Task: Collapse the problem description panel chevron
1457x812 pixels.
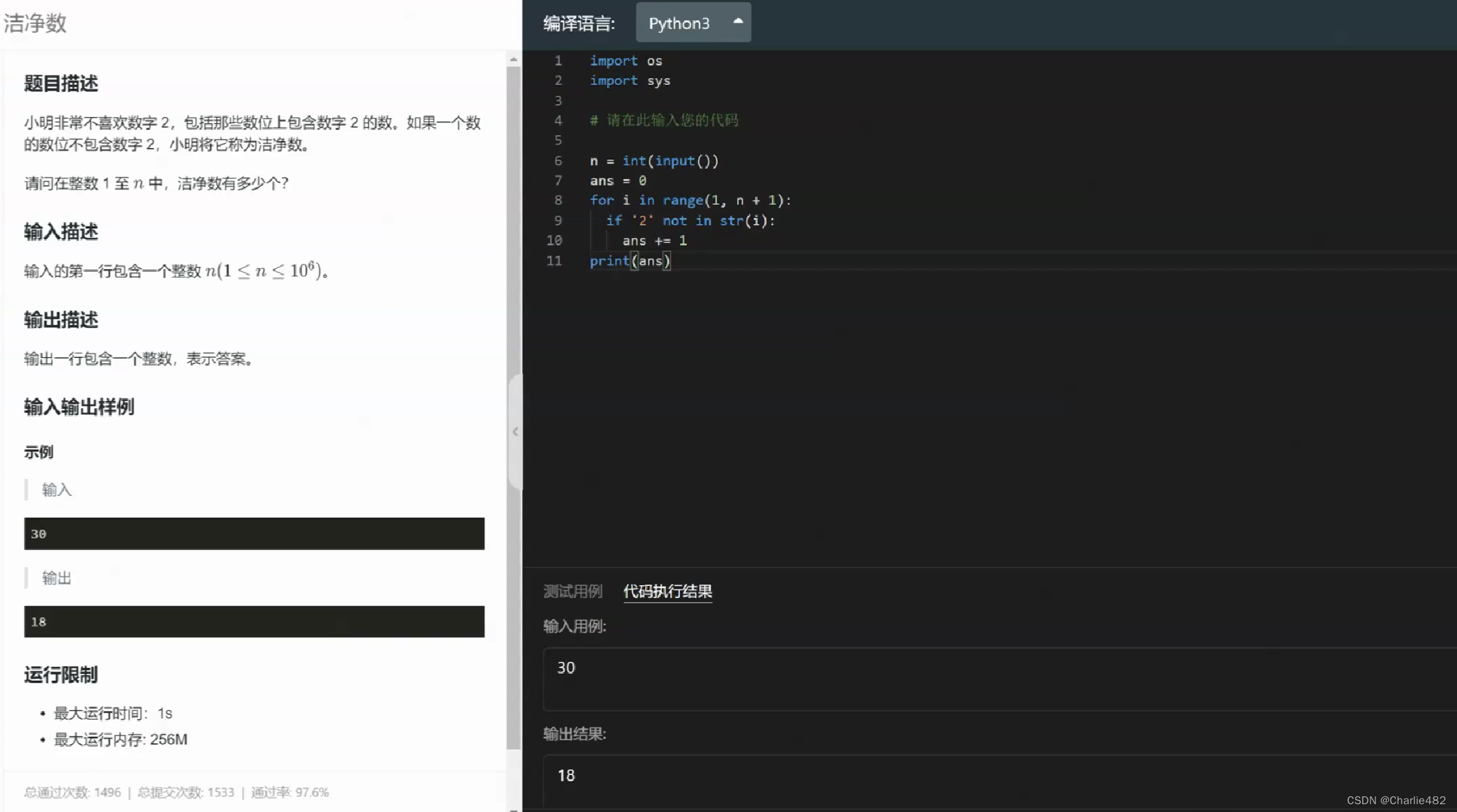Action: (x=515, y=432)
